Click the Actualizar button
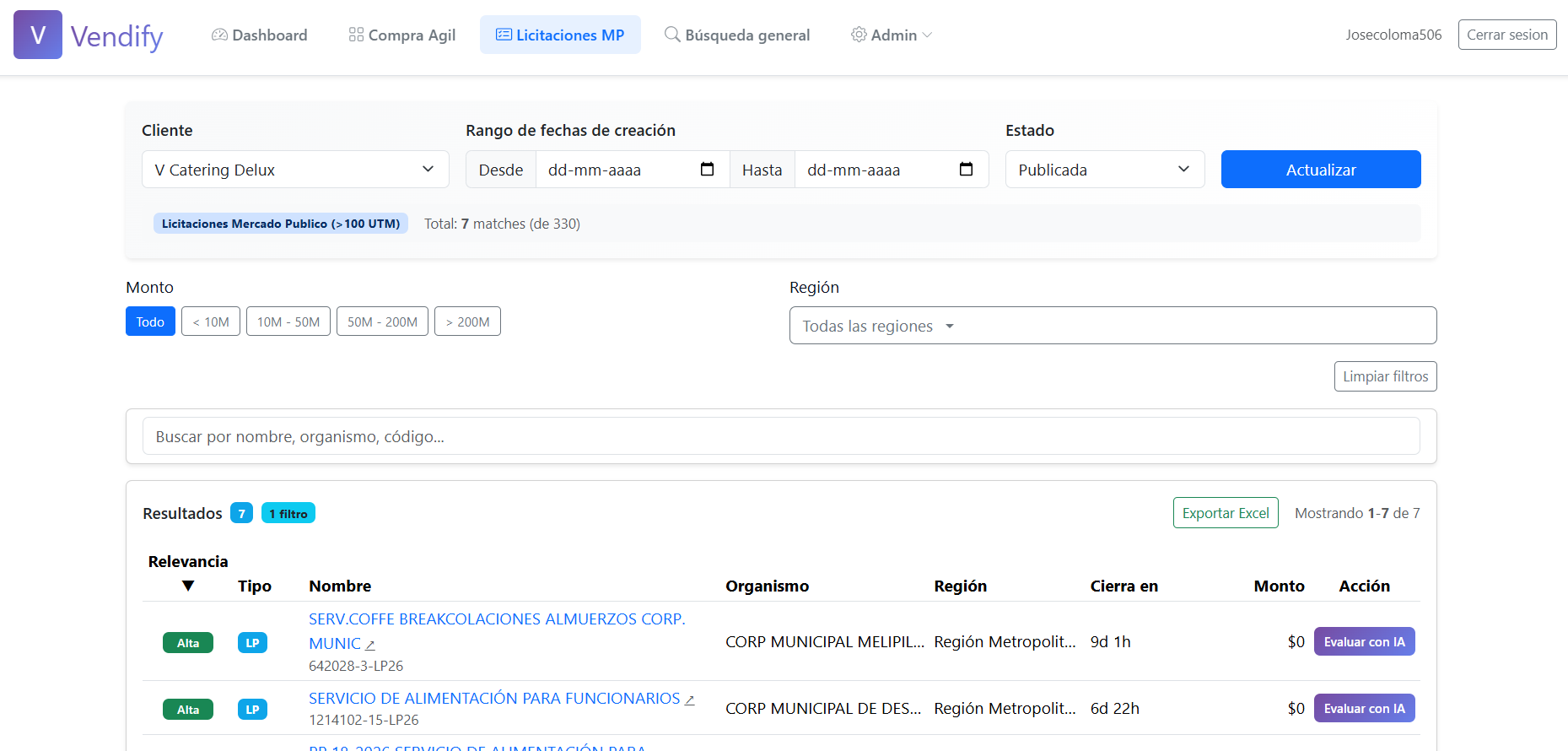The height and width of the screenshot is (751, 1568). 1321,170
